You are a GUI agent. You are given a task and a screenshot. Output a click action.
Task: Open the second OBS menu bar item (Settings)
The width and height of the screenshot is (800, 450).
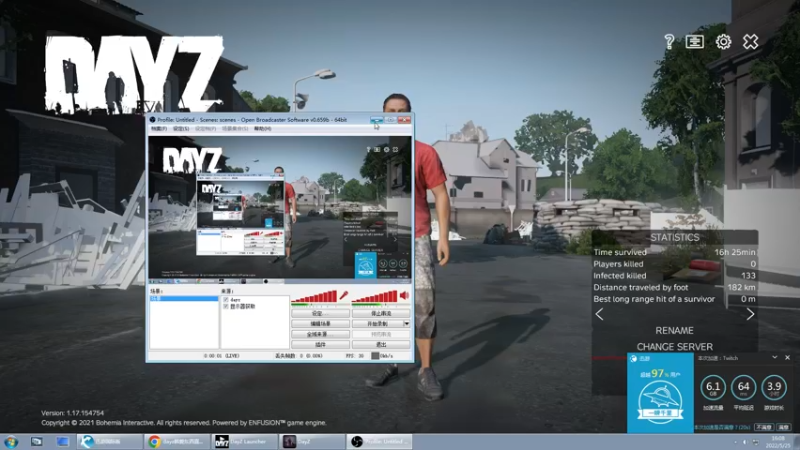click(181, 129)
